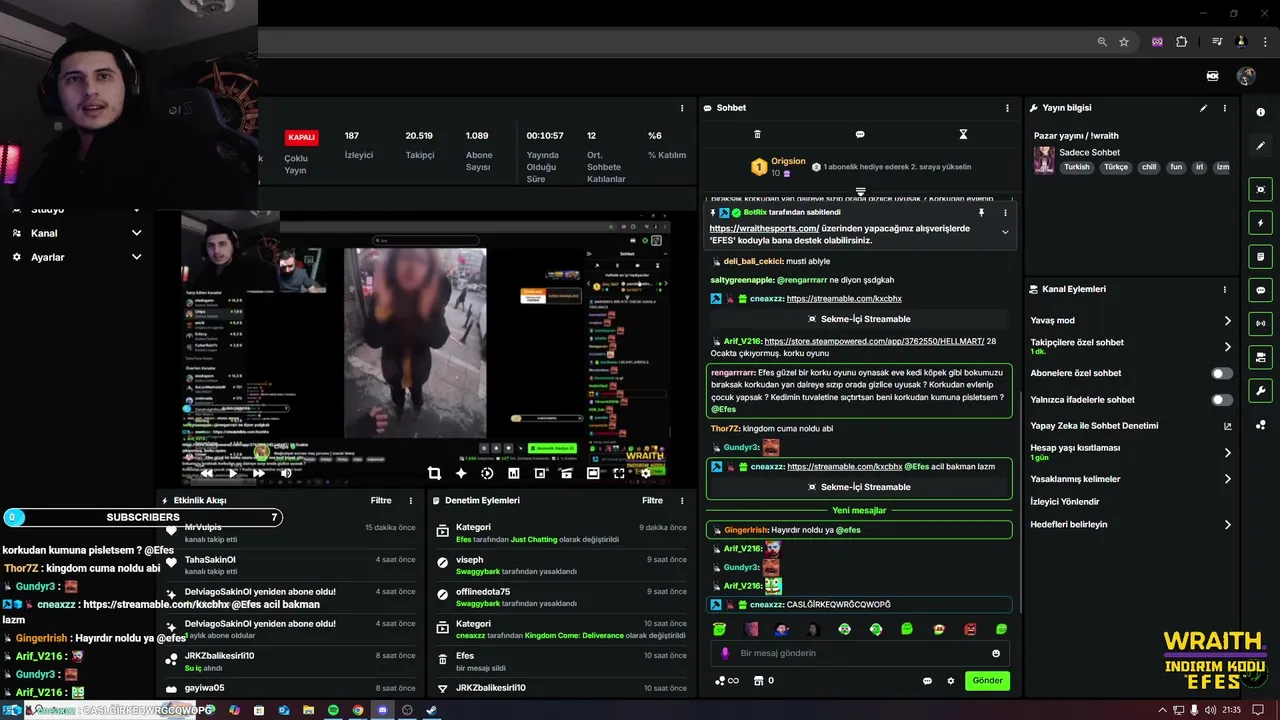Open chat settings gear icon

(951, 681)
